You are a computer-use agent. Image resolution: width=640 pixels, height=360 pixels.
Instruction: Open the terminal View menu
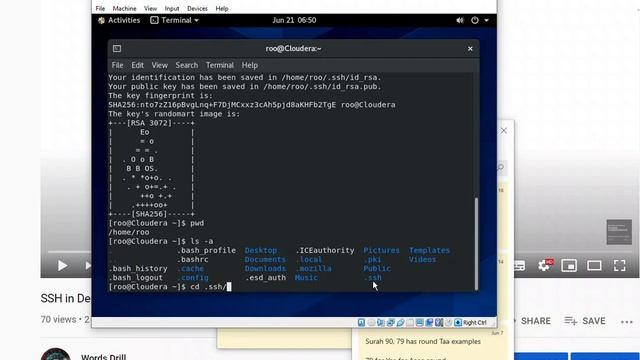[160, 65]
